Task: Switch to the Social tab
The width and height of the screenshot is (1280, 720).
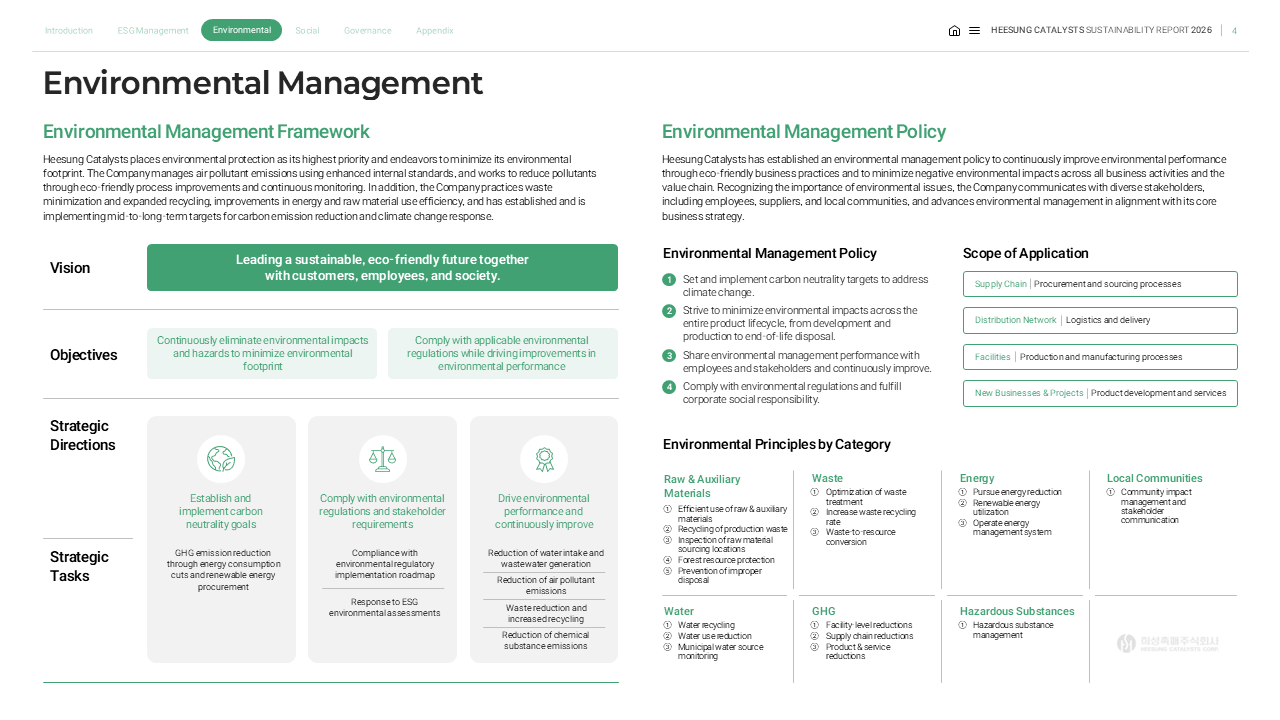Action: (x=307, y=31)
